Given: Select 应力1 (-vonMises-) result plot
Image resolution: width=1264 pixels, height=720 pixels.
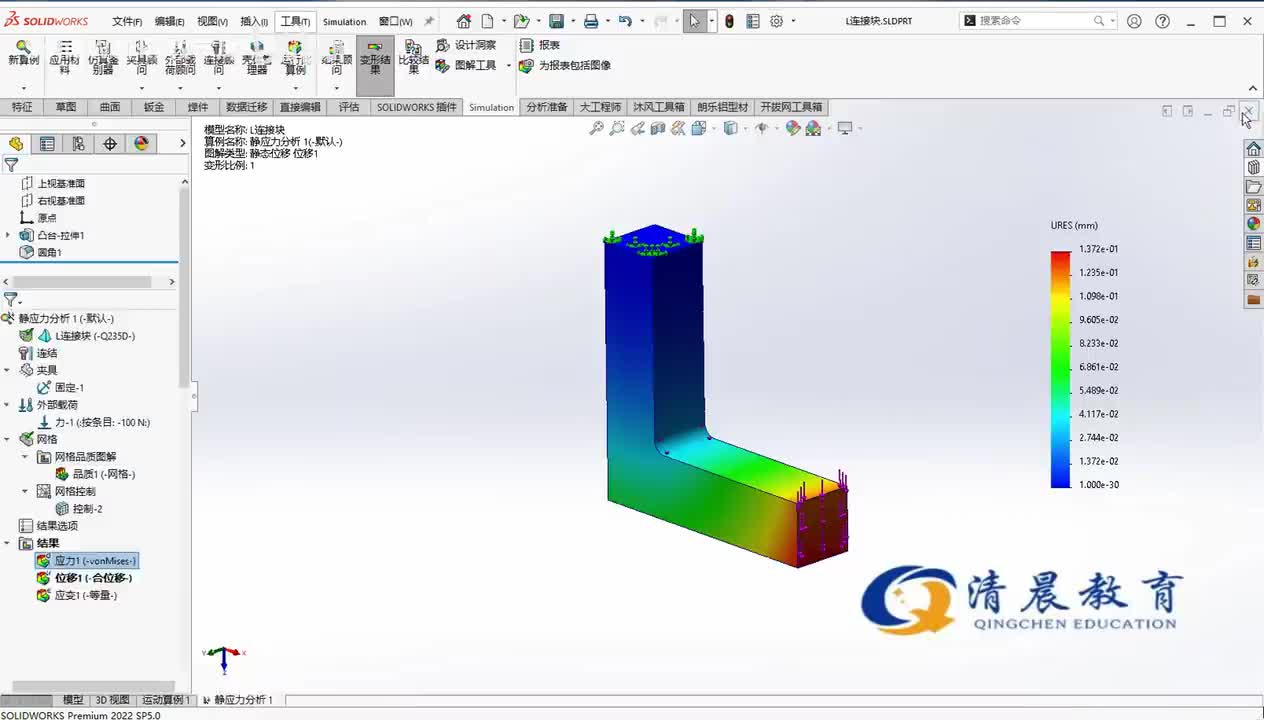Looking at the screenshot, I should pyautogui.click(x=86, y=561).
